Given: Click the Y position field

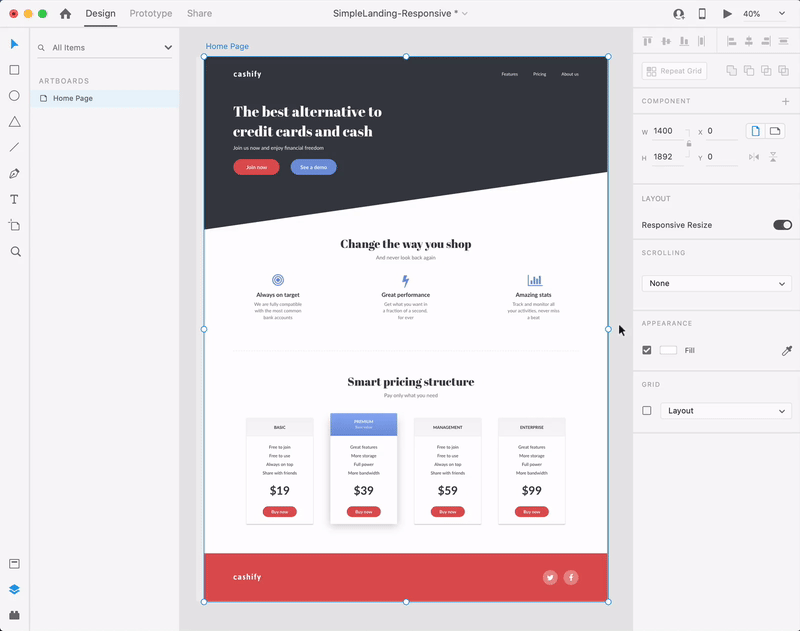Looking at the screenshot, I should (722, 157).
